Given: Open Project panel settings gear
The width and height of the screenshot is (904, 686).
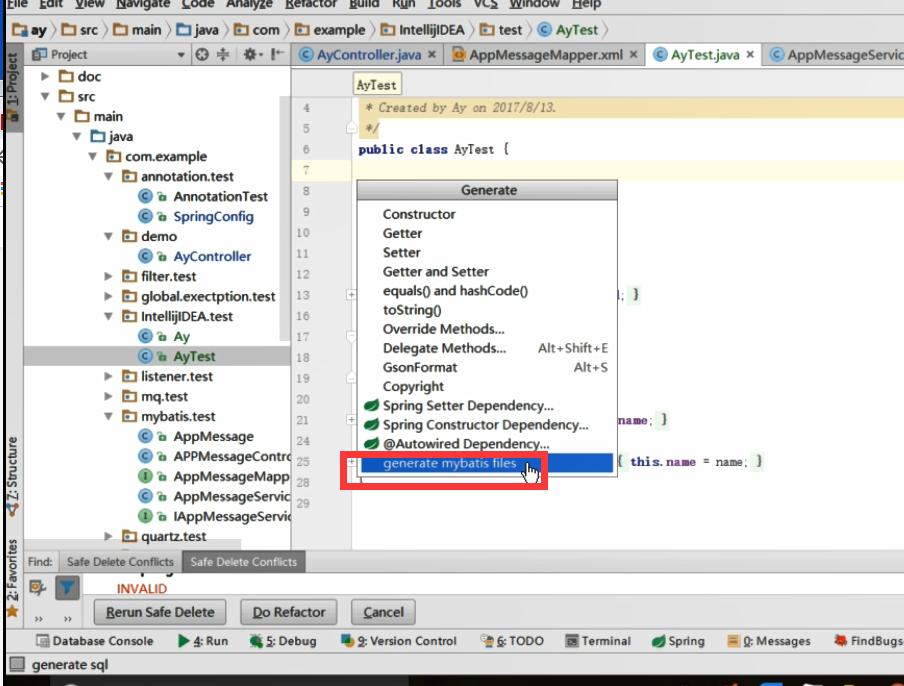Looking at the screenshot, I should pos(252,55).
